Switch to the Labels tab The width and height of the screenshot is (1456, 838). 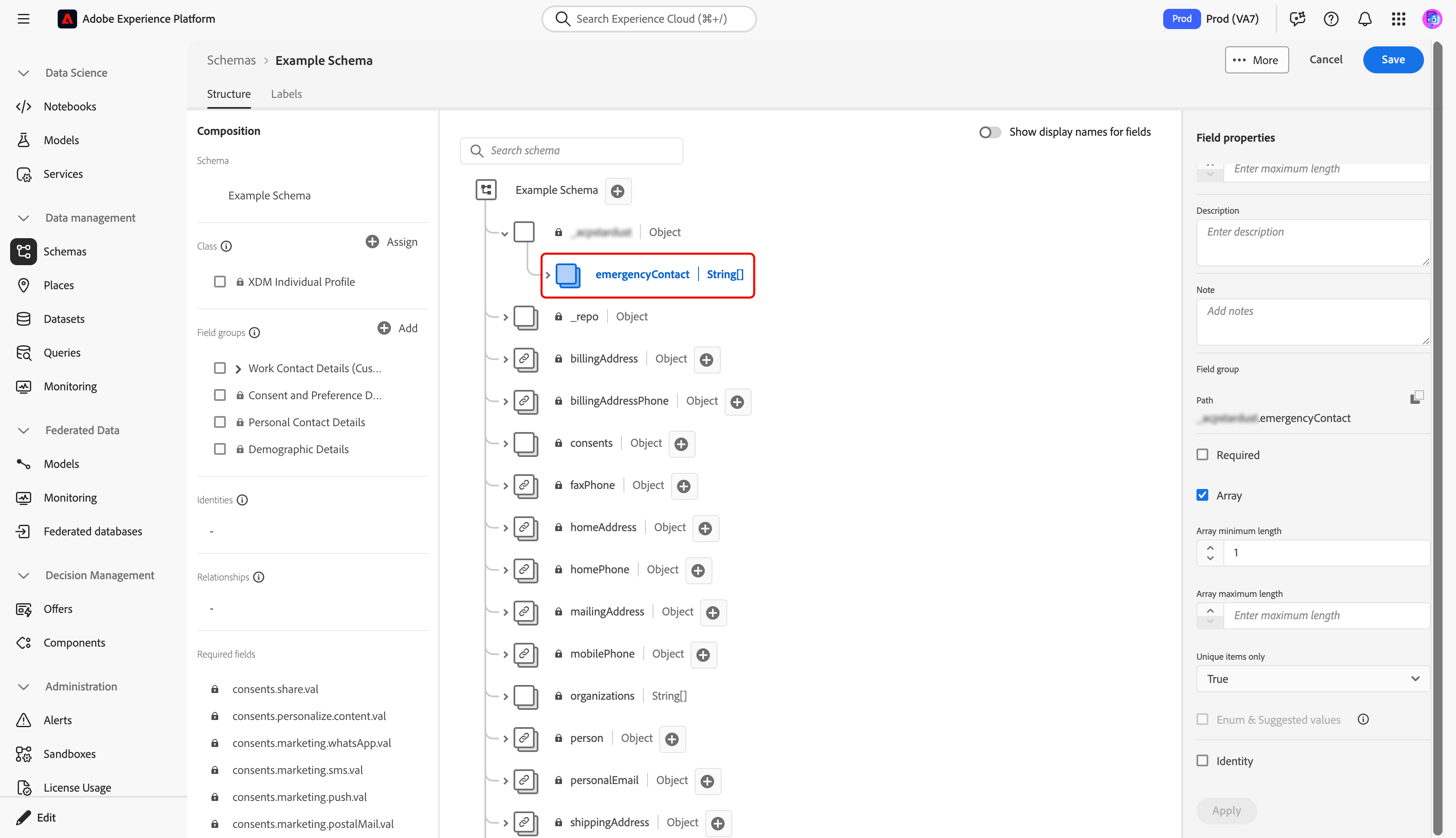pyautogui.click(x=286, y=94)
